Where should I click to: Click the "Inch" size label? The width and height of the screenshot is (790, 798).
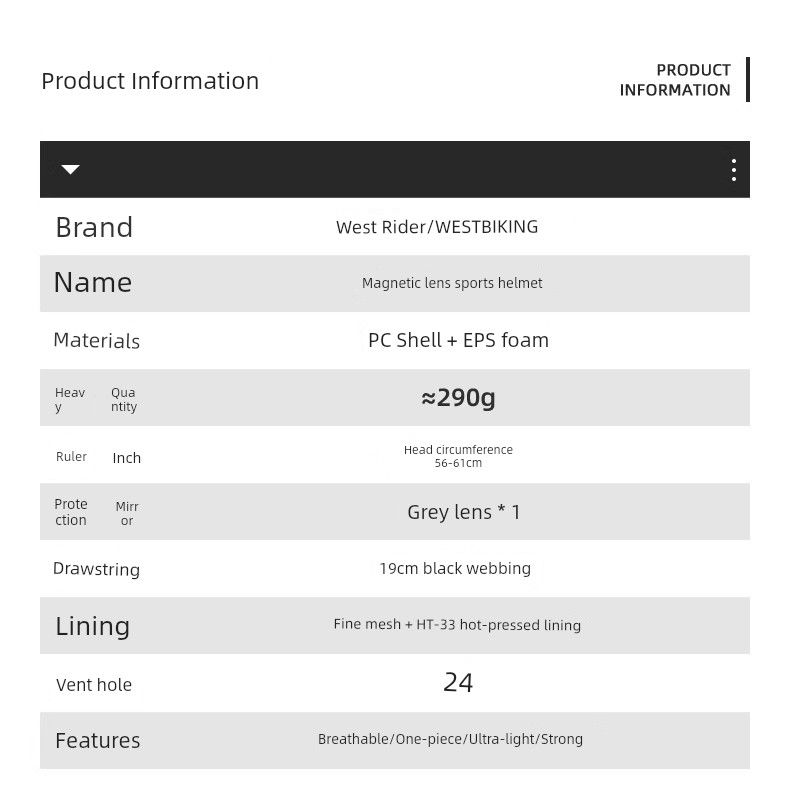pyautogui.click(x=127, y=458)
